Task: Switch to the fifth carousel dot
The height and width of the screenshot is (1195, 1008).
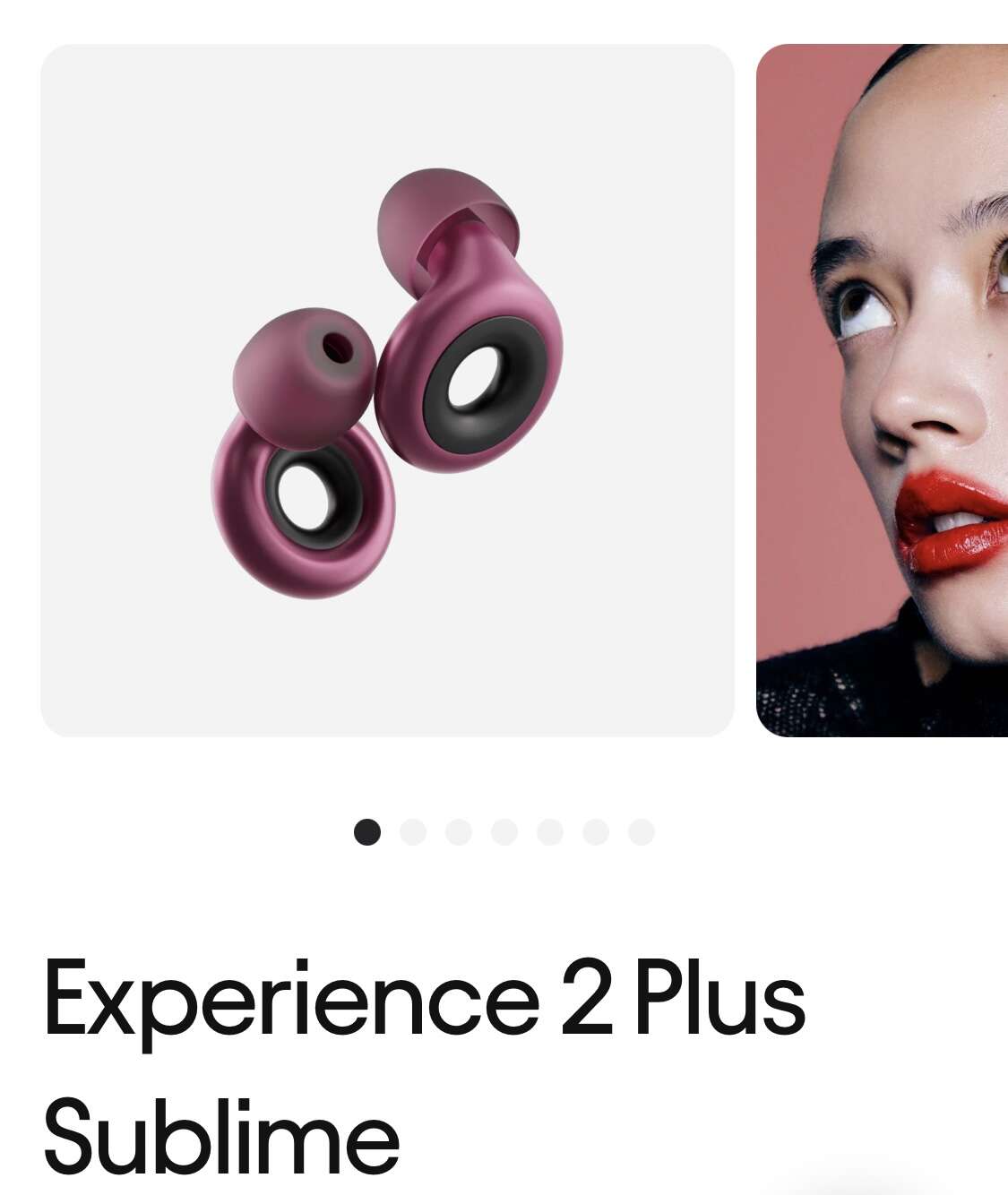Action: 550,832
